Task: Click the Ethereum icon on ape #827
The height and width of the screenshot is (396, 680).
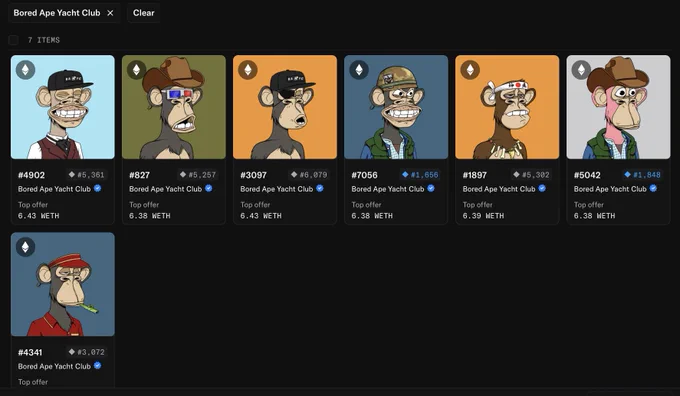Action: 137,70
